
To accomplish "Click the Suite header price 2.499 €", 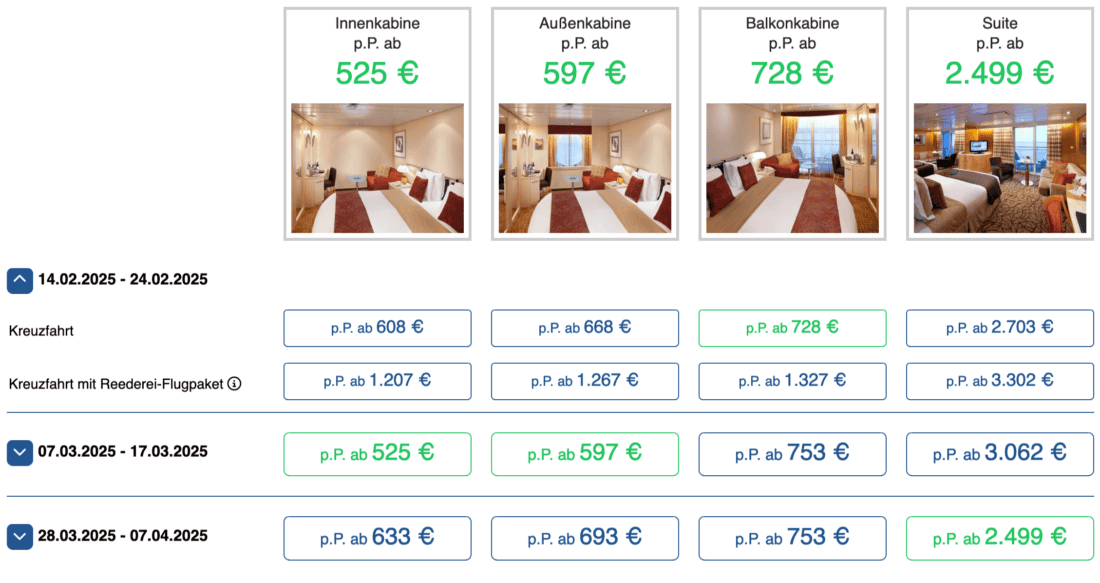I will [1000, 73].
